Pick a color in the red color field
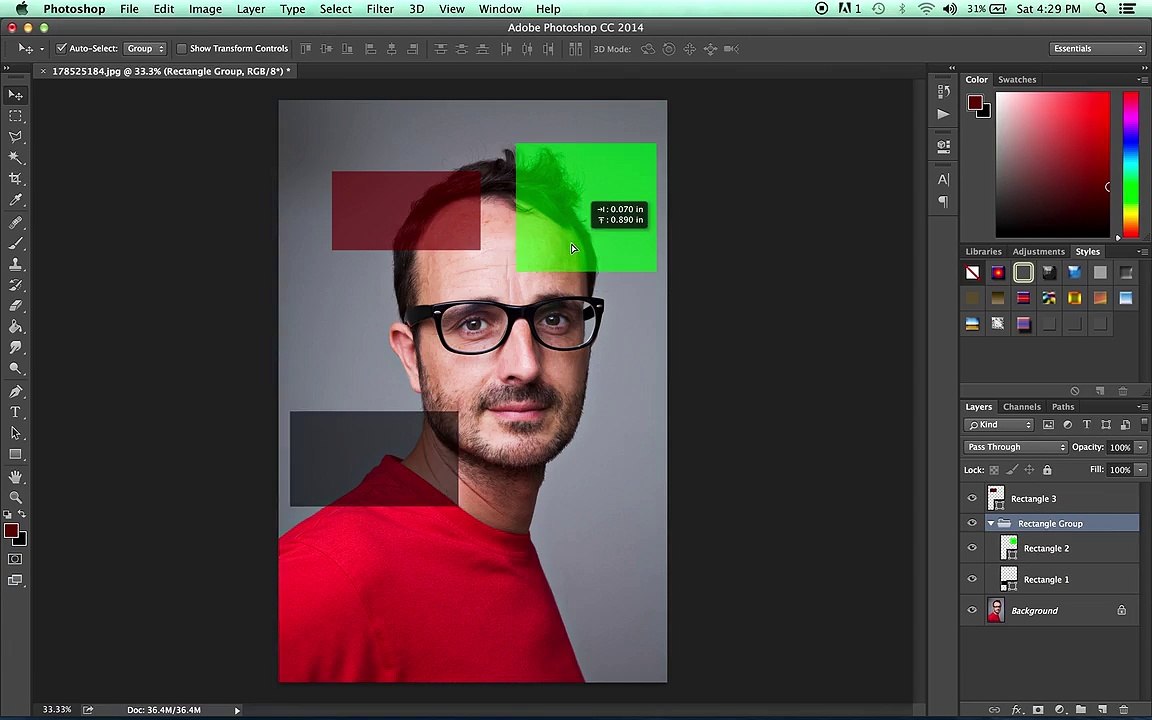This screenshot has height=720, width=1152. (1052, 164)
